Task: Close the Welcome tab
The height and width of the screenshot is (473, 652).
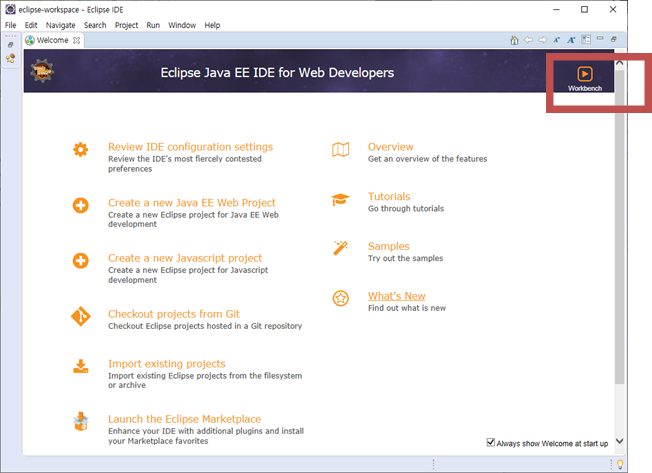Action: (77, 40)
